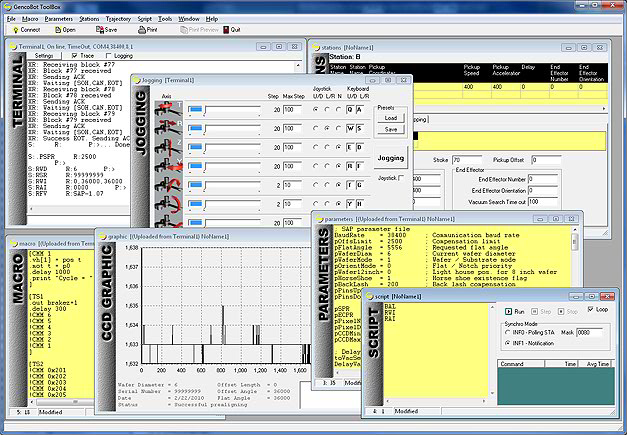Select INF1 - Notification radio button

pyautogui.click(x=507, y=343)
